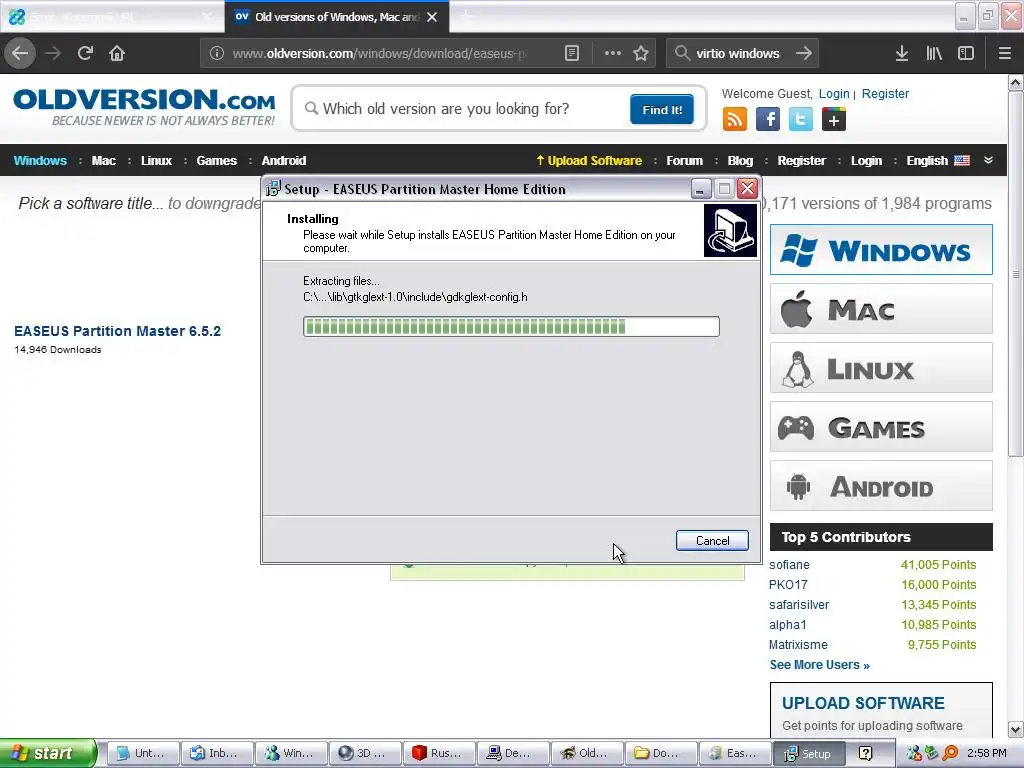Open contributor sofiane's profile

(789, 565)
